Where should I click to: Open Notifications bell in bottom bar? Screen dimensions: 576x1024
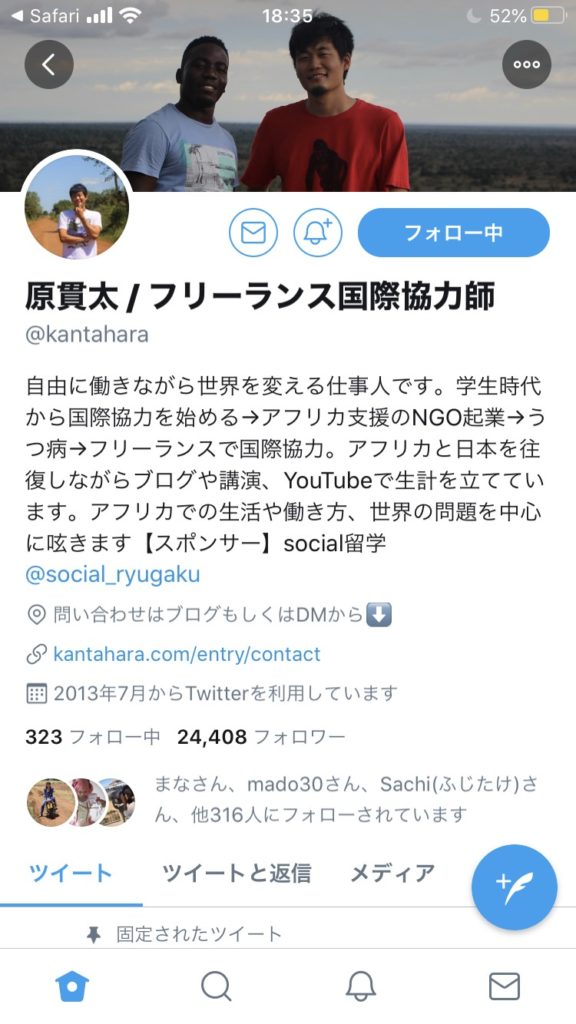click(360, 986)
